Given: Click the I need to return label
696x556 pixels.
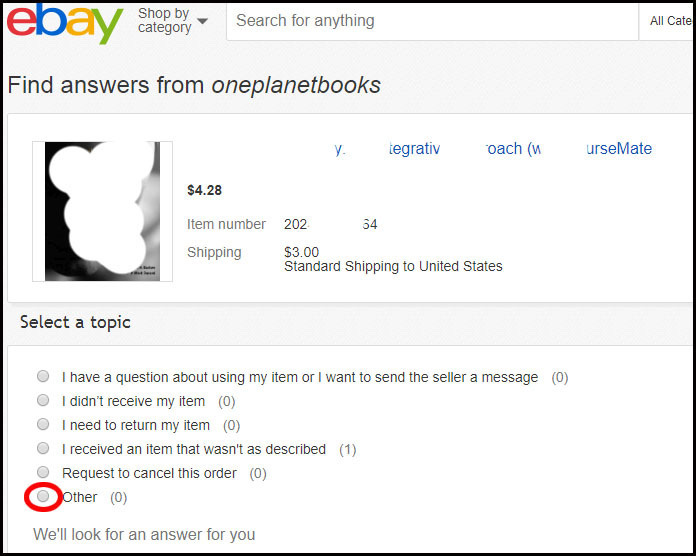Looking at the screenshot, I should [136, 426].
